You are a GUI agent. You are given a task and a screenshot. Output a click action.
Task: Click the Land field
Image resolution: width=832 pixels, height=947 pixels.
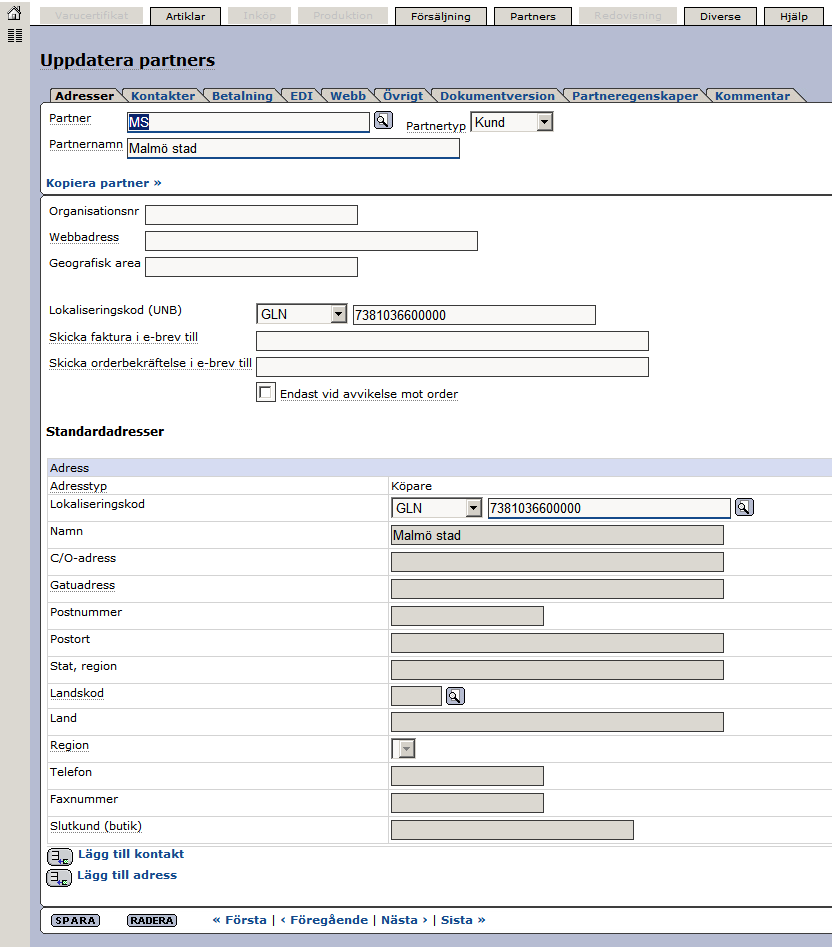557,722
